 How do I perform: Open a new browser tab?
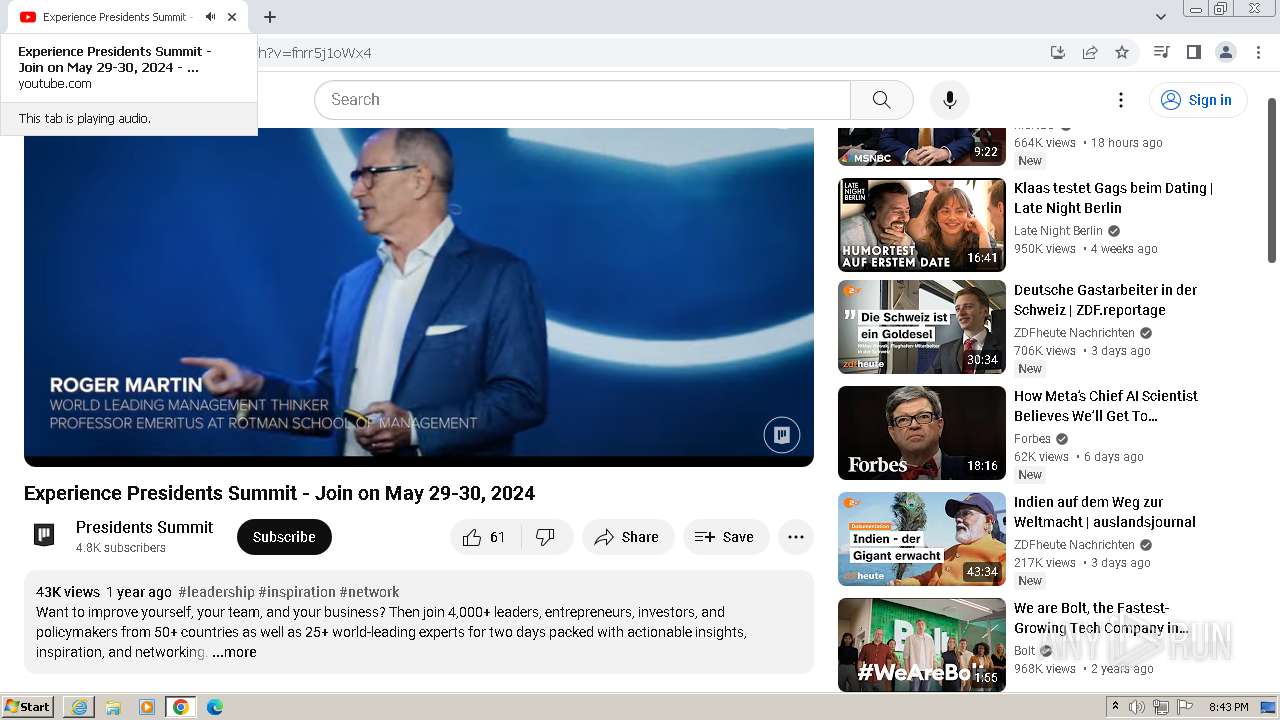pyautogui.click(x=270, y=17)
